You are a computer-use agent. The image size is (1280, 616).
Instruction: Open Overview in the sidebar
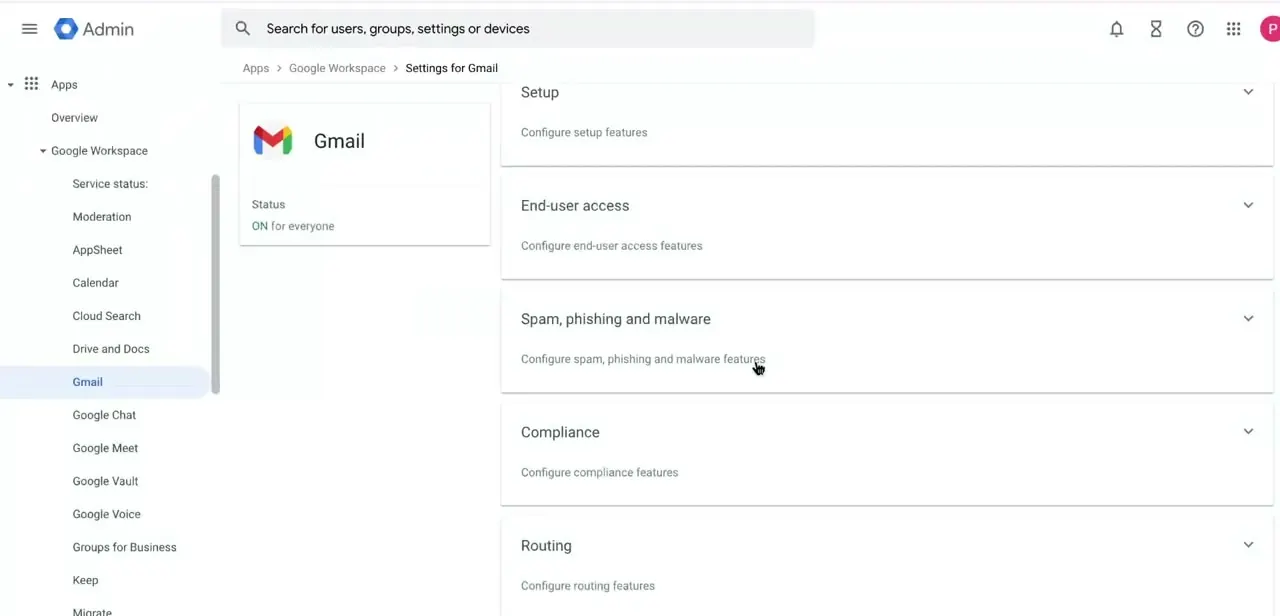[74, 118]
